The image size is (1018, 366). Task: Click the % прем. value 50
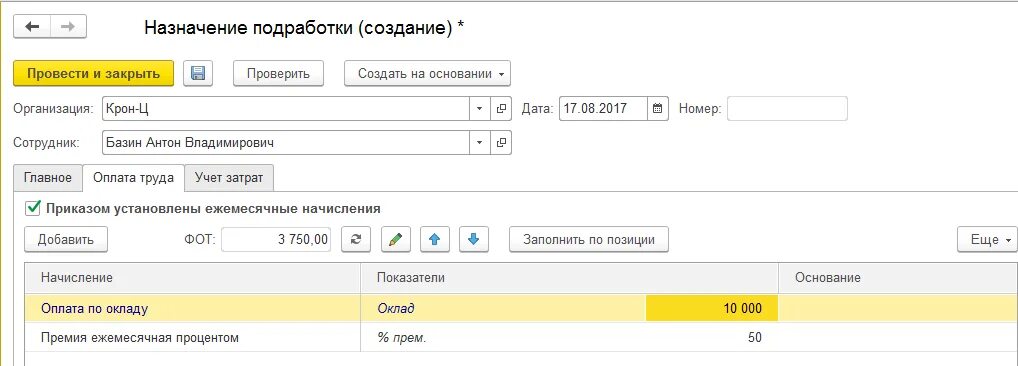[712, 337]
